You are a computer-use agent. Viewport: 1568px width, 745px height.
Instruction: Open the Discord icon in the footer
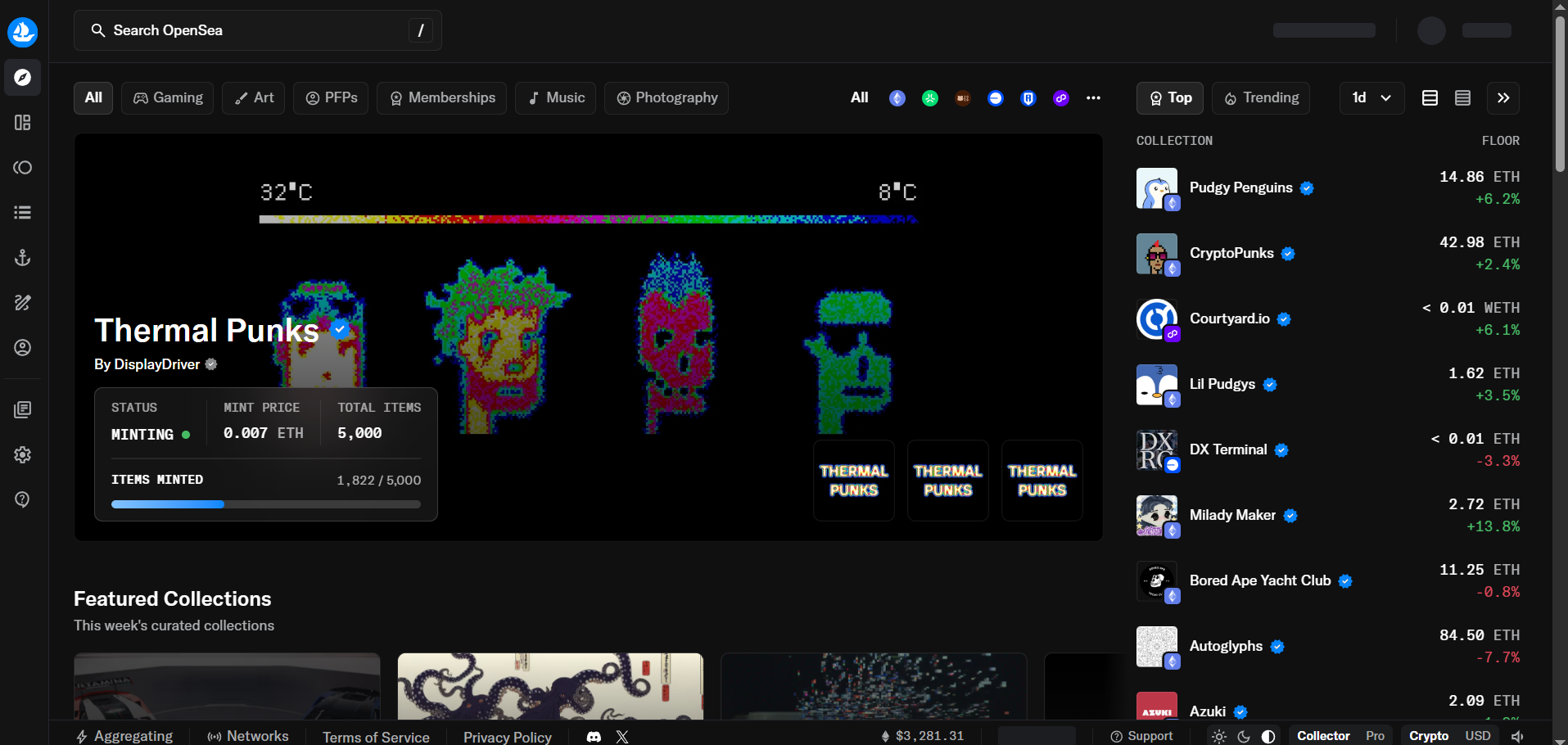click(x=594, y=737)
